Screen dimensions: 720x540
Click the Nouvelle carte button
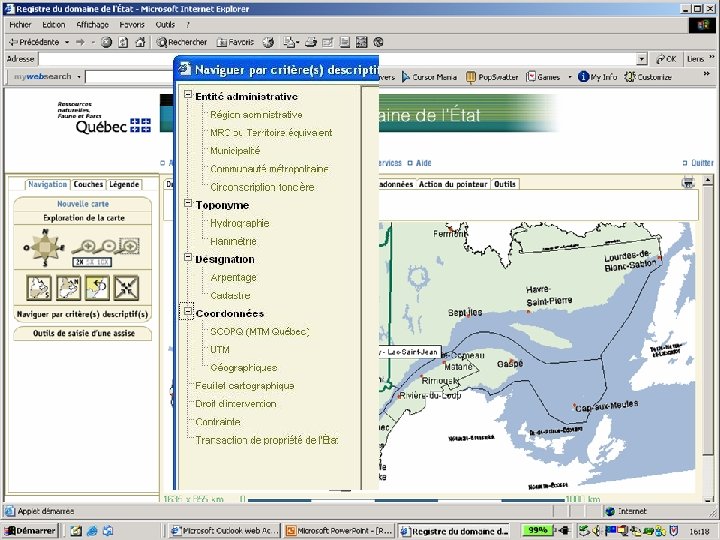(83, 204)
